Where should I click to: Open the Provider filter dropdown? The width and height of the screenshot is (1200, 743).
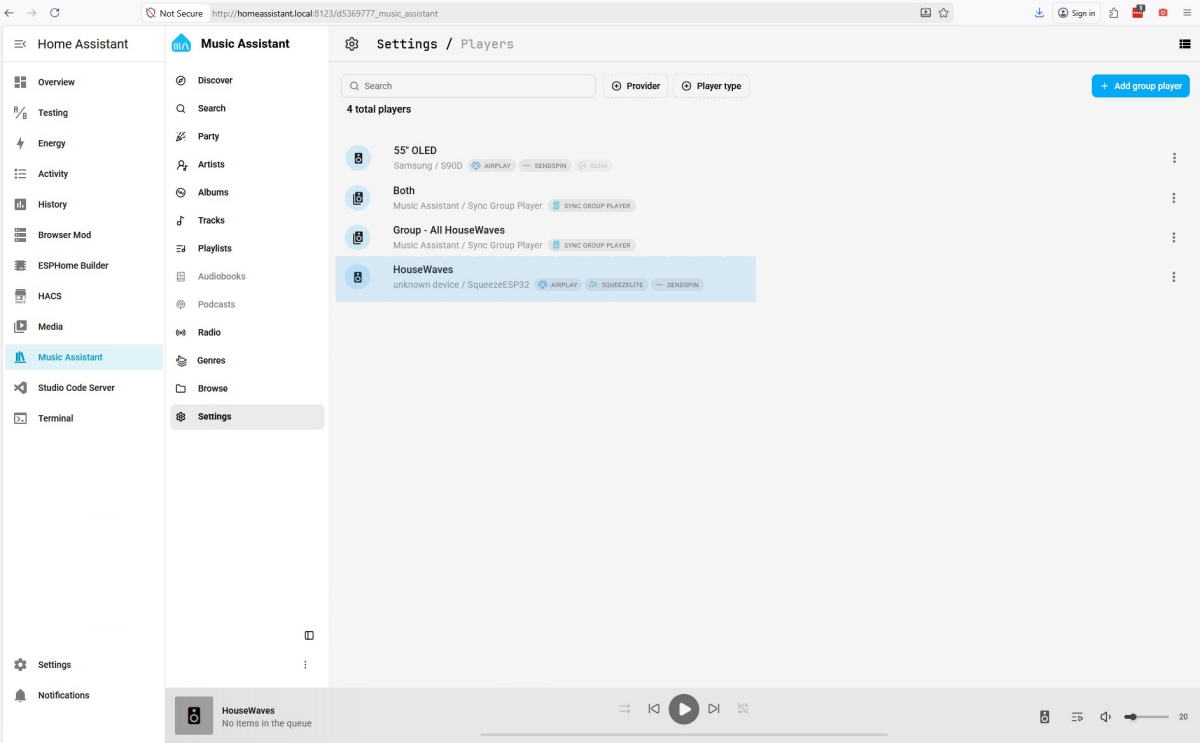pyautogui.click(x=635, y=86)
